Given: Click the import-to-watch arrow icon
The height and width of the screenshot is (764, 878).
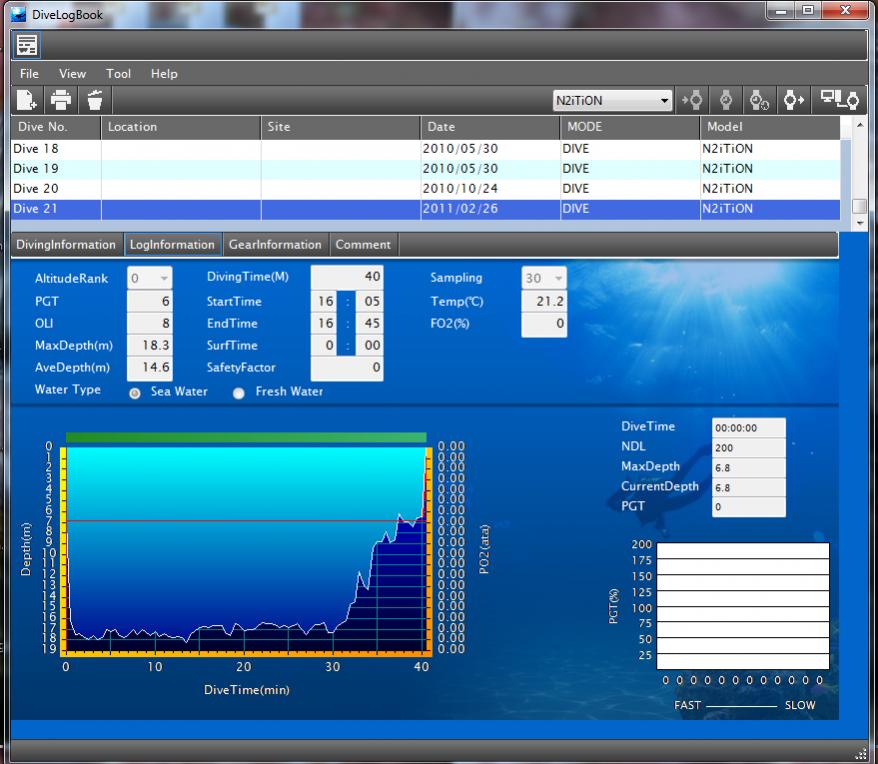Looking at the screenshot, I should (692, 100).
